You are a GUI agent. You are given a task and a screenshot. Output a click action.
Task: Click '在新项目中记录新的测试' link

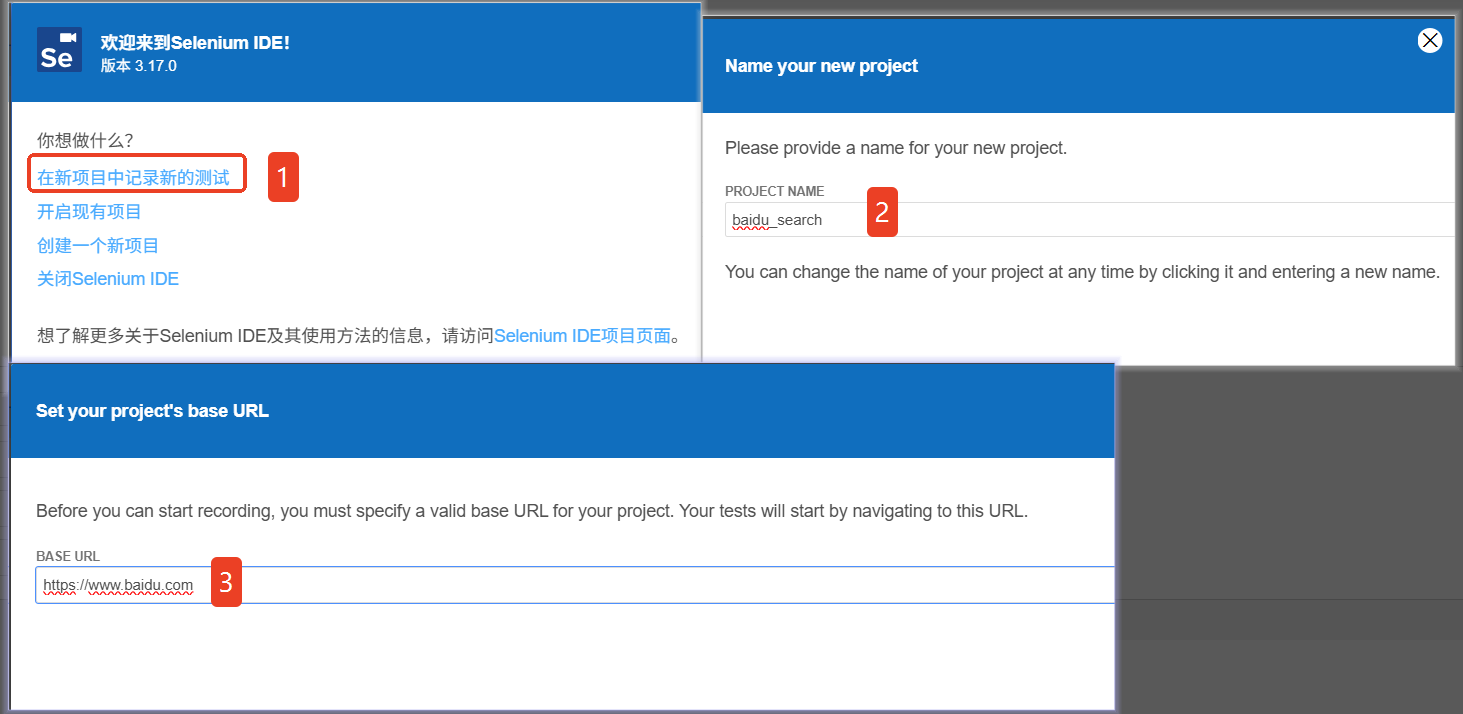(133, 178)
